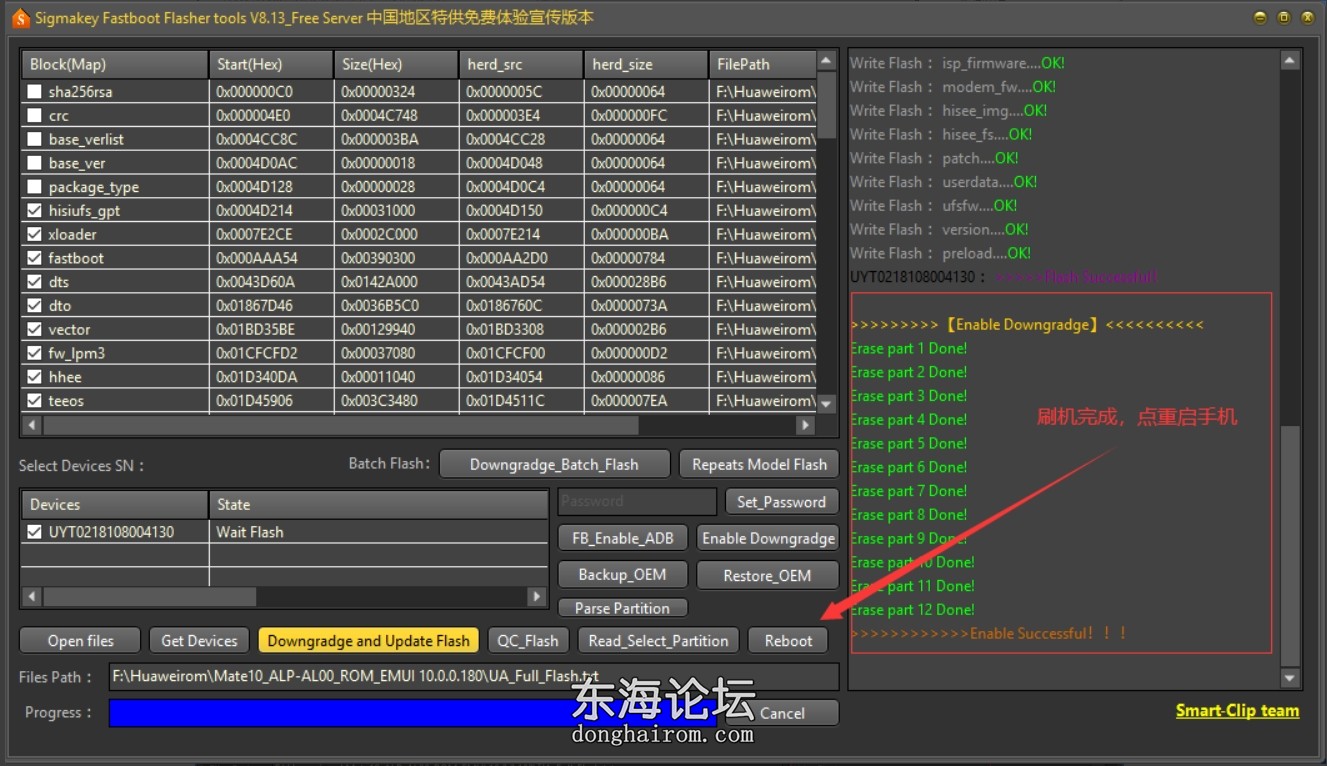Click the Open files button

(80, 641)
